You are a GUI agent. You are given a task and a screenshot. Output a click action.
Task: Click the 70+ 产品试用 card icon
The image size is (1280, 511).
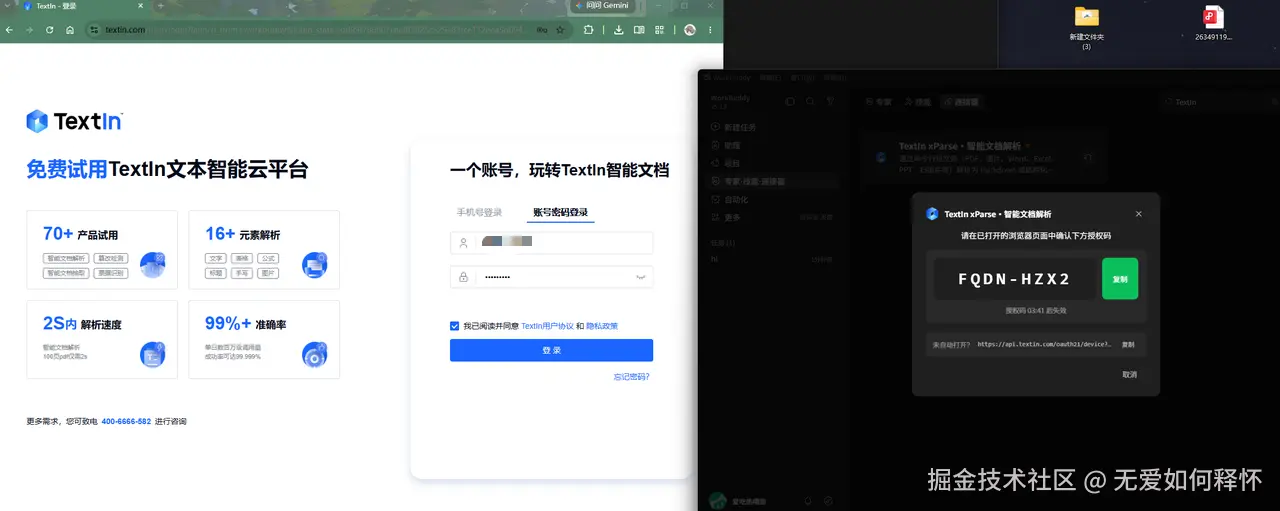[153, 265]
